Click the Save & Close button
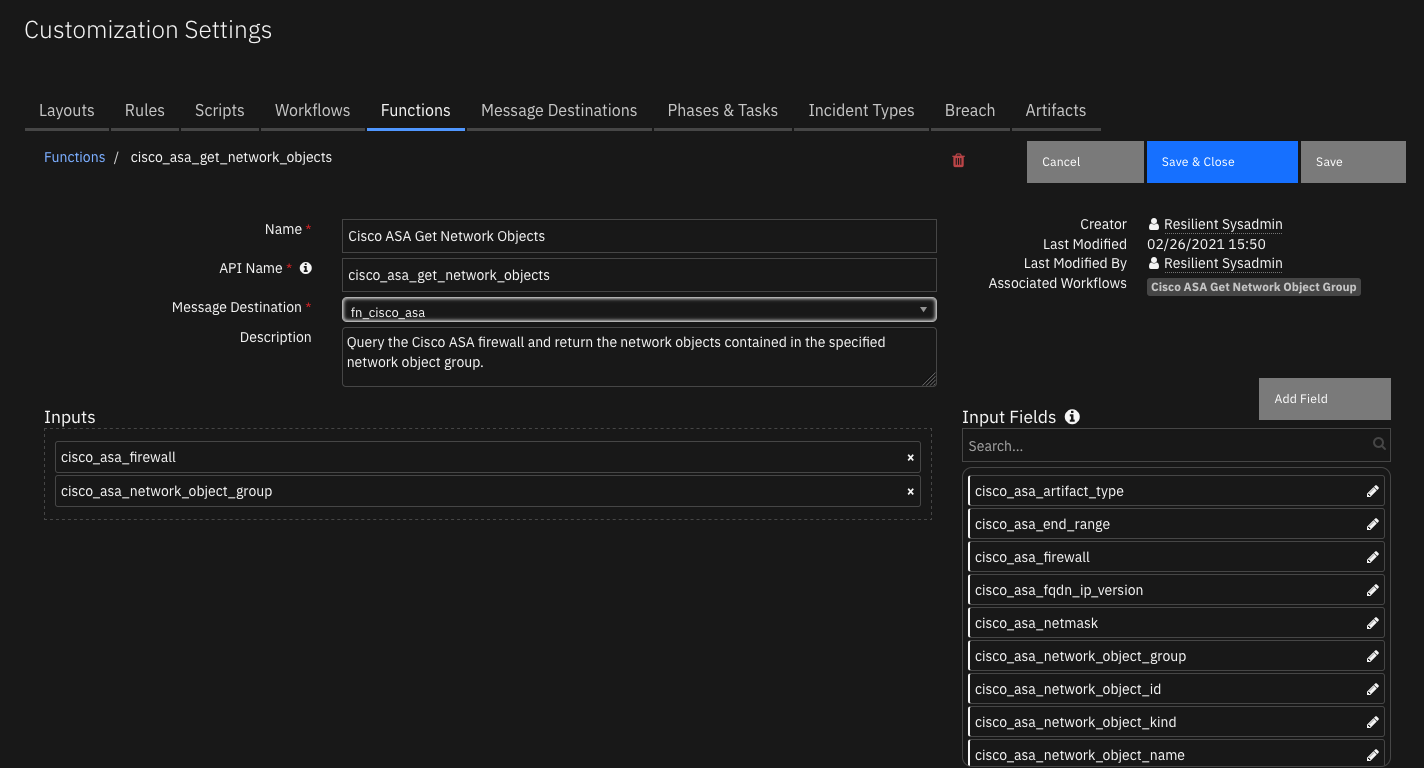Image resolution: width=1424 pixels, height=768 pixels. click(1222, 162)
